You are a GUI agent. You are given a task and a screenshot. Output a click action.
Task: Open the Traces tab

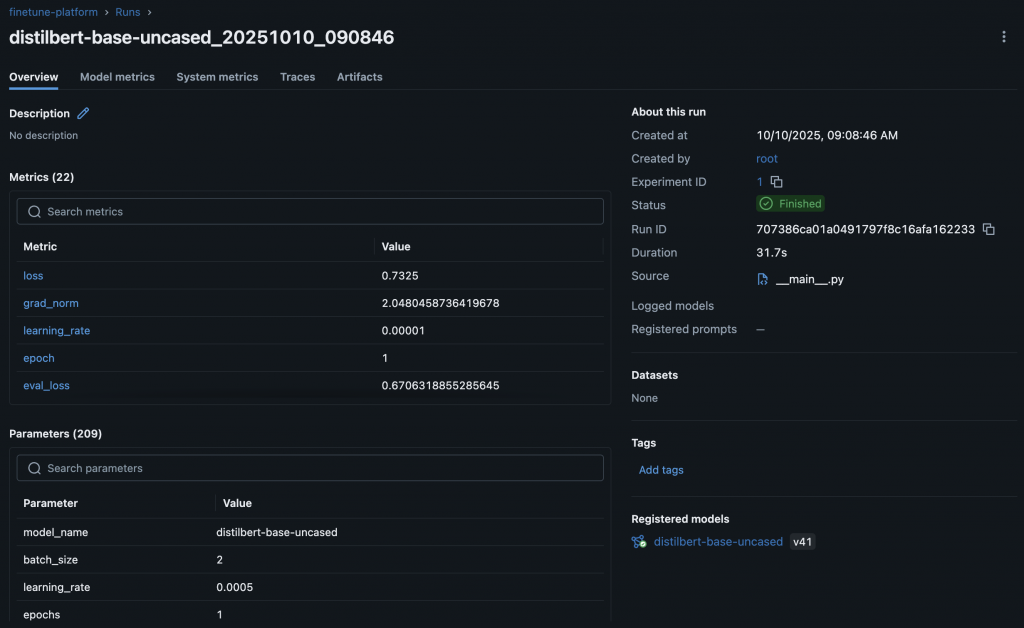pos(297,77)
